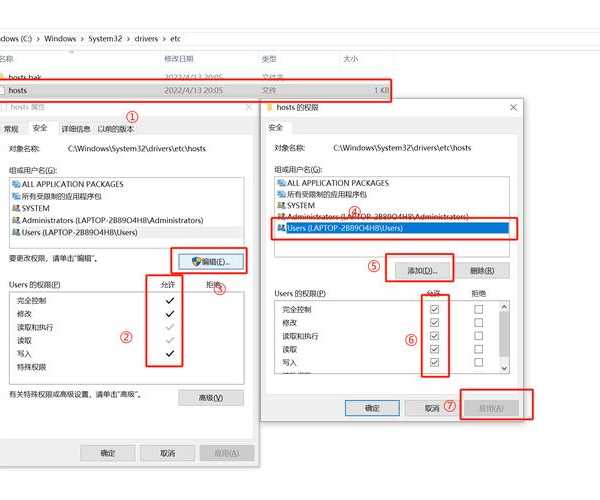Select Administrators group in hosts 属性 dialog
Screen dimensions: 600x500
(82, 220)
